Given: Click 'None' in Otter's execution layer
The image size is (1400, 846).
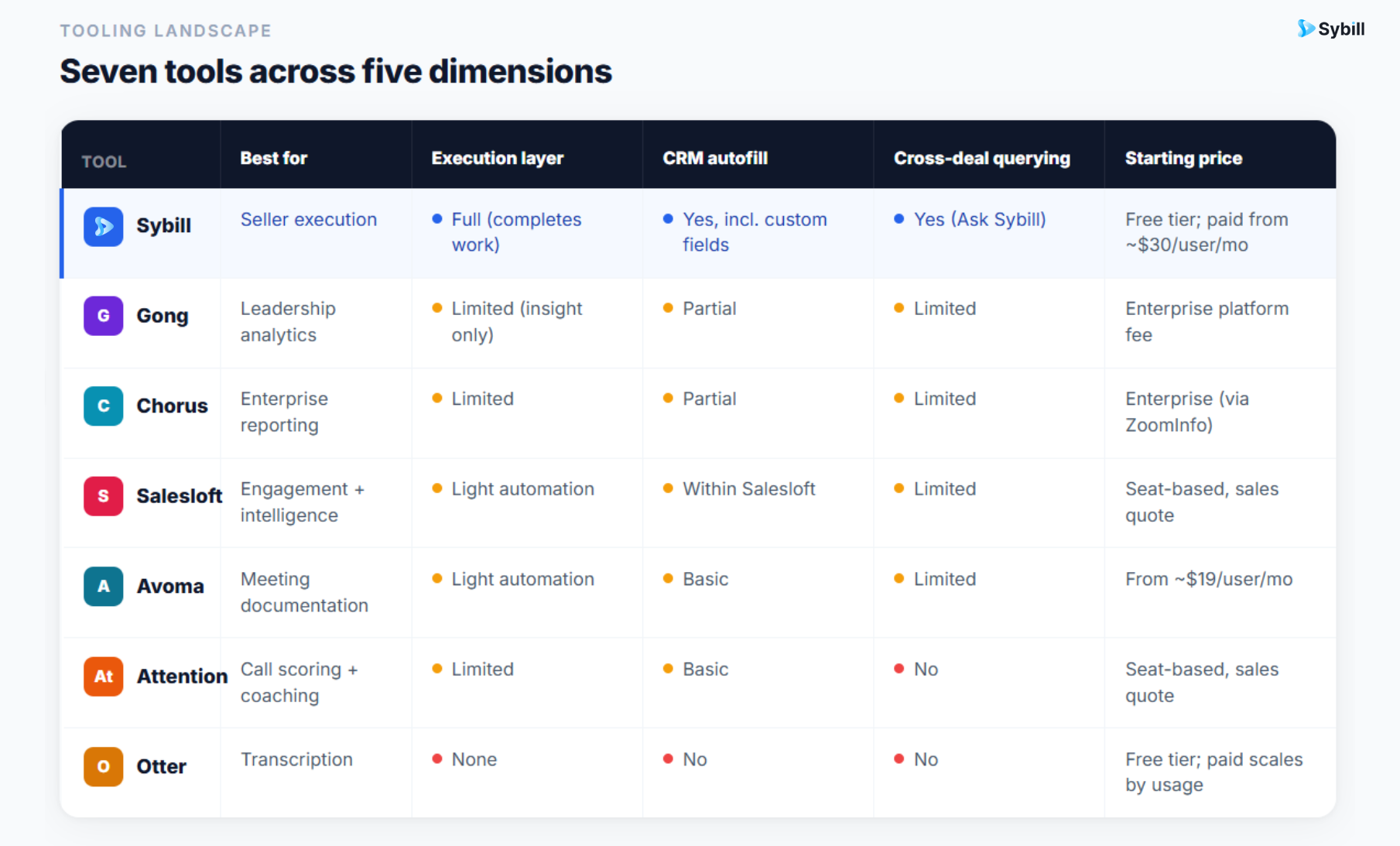Looking at the screenshot, I should tap(474, 760).
